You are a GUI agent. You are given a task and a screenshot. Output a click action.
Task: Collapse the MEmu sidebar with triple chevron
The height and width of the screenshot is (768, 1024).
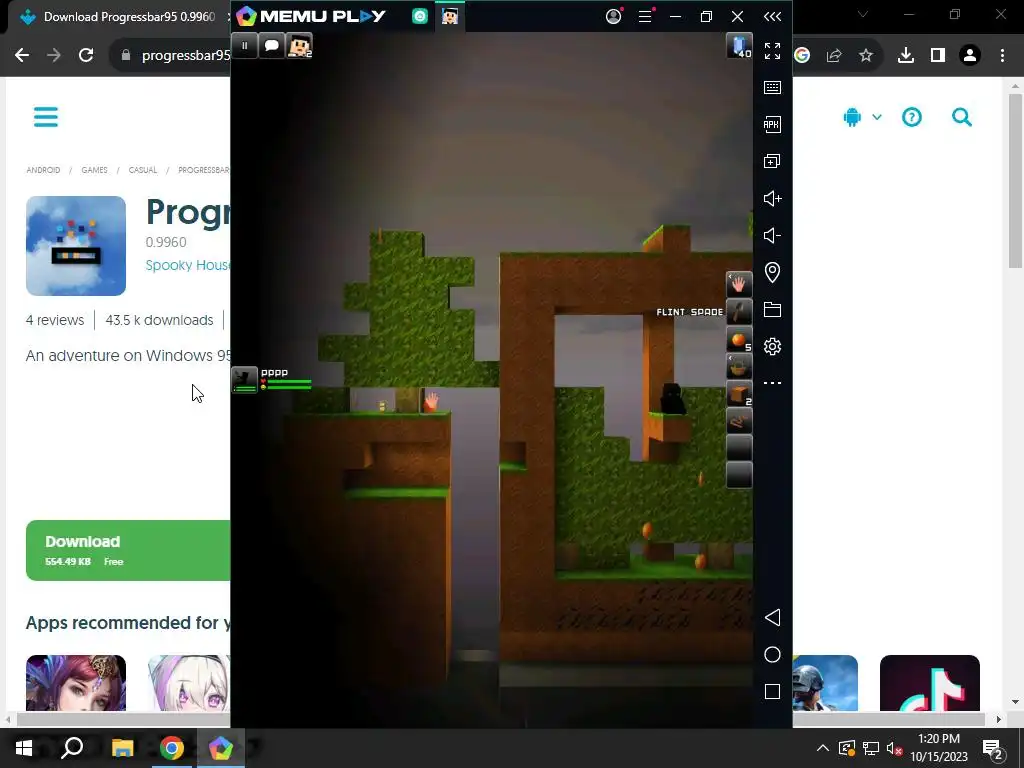pos(772,16)
